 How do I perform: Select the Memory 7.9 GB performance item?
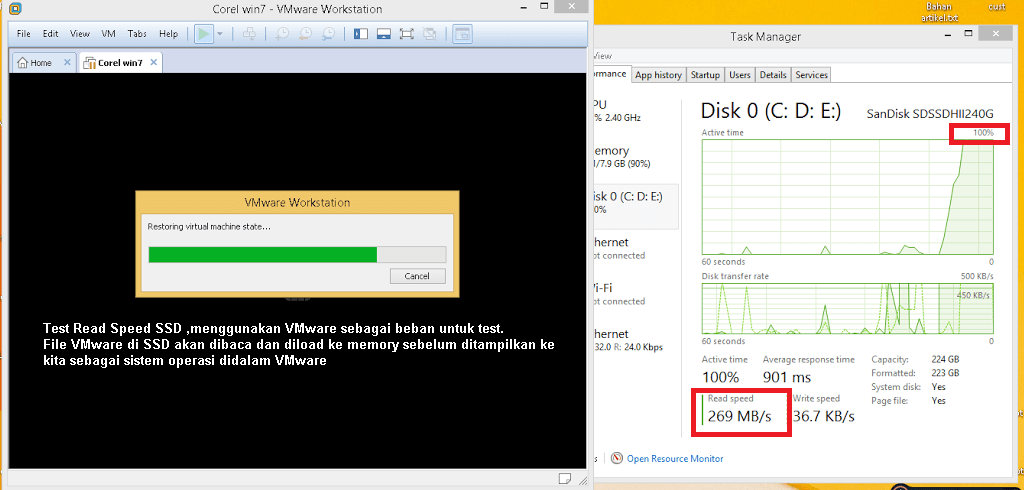[635, 157]
